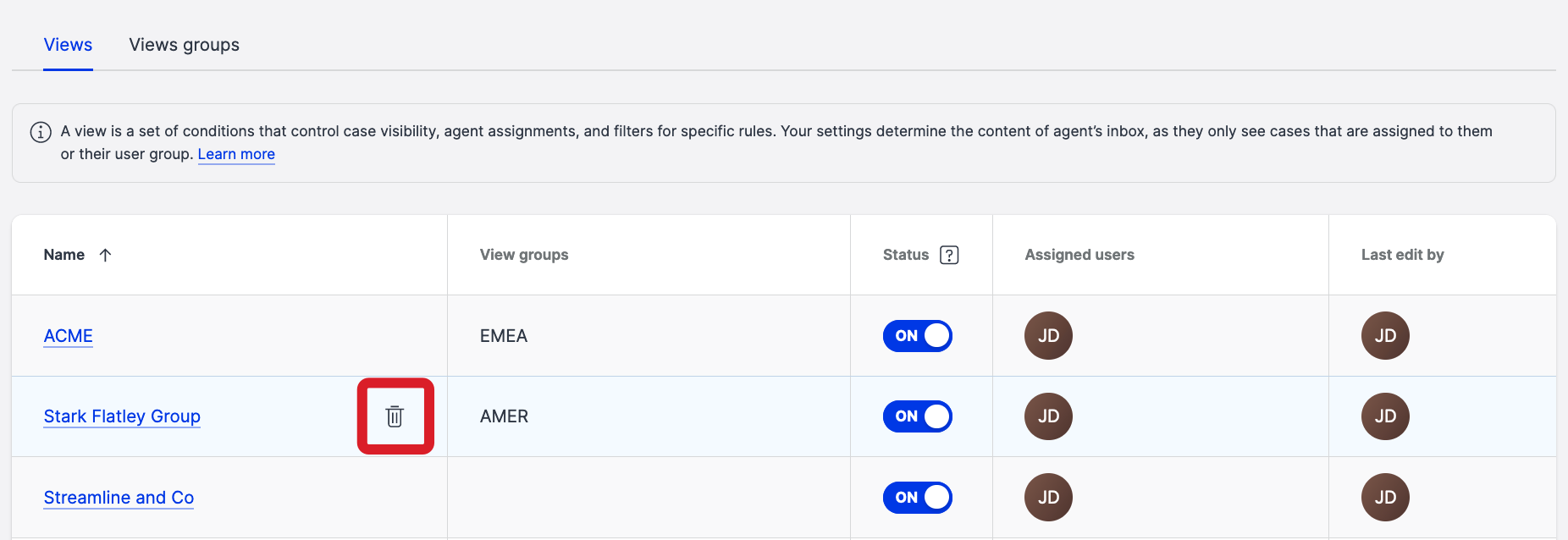The height and width of the screenshot is (540, 1568).
Task: Turn off the ACME view status toggle
Action: click(917, 336)
